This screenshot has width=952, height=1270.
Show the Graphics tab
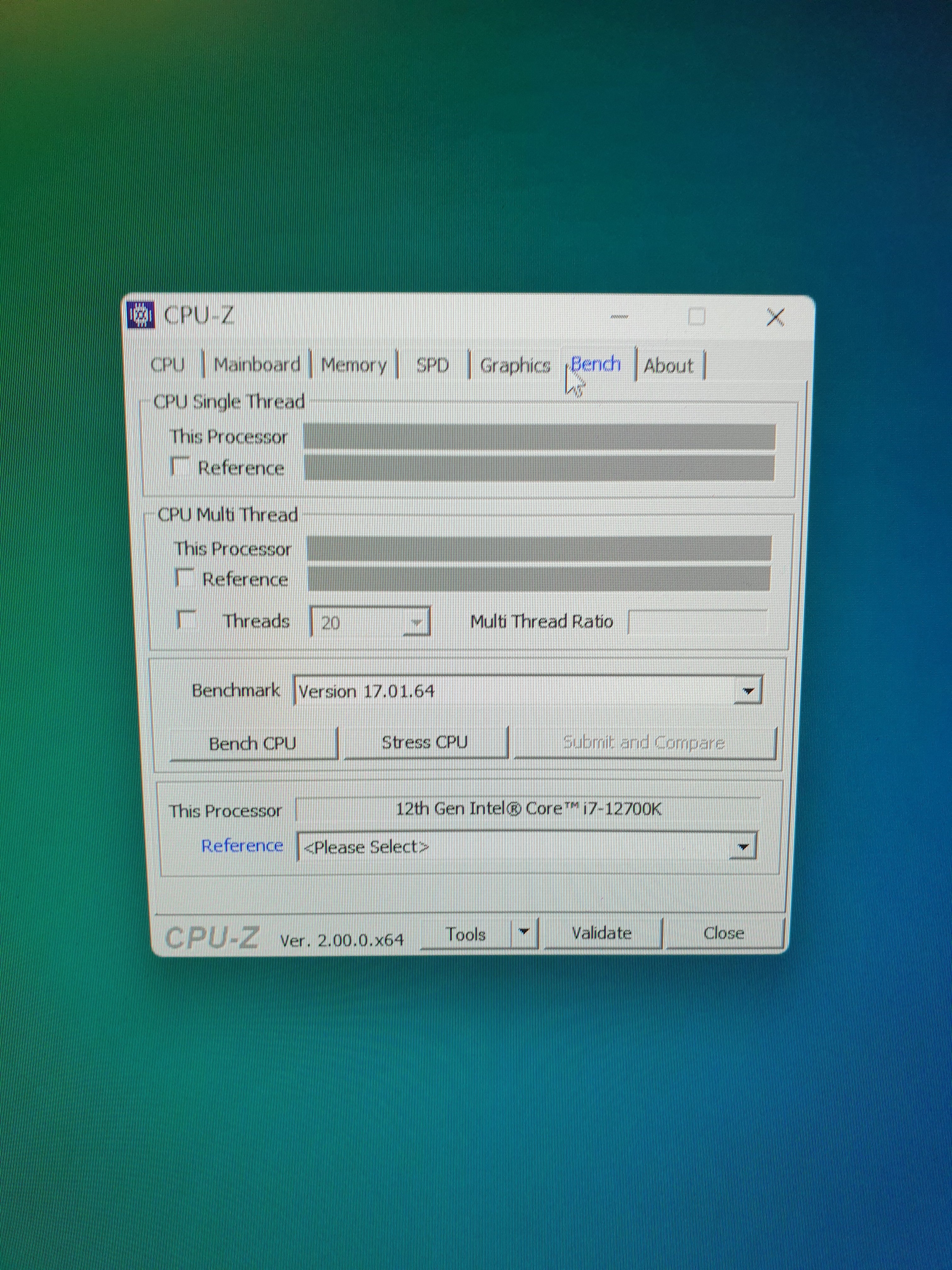(515, 366)
